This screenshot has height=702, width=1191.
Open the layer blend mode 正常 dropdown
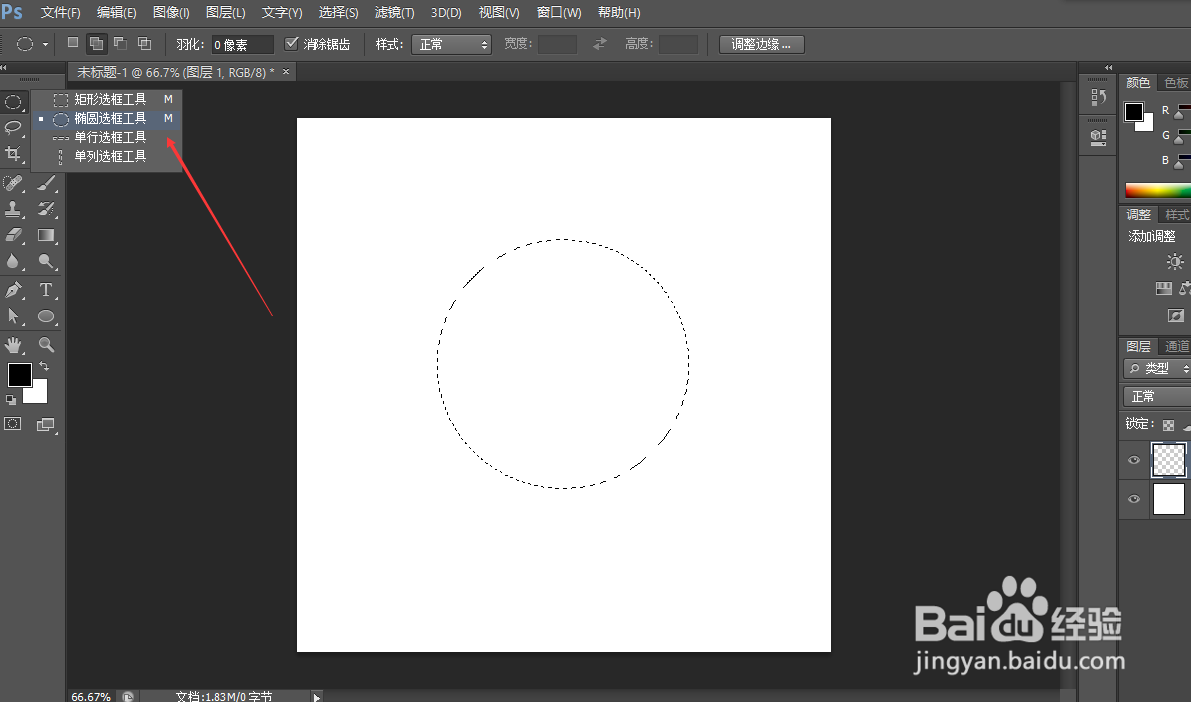(x=1157, y=397)
